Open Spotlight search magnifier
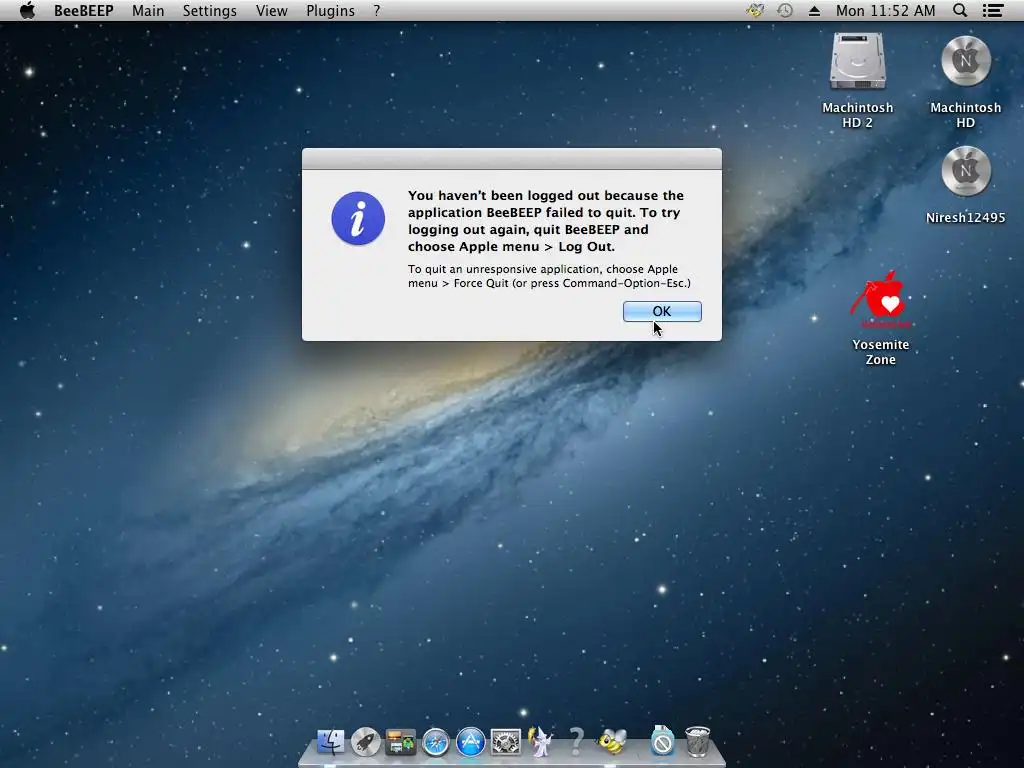This screenshot has width=1024, height=768. pos(960,10)
